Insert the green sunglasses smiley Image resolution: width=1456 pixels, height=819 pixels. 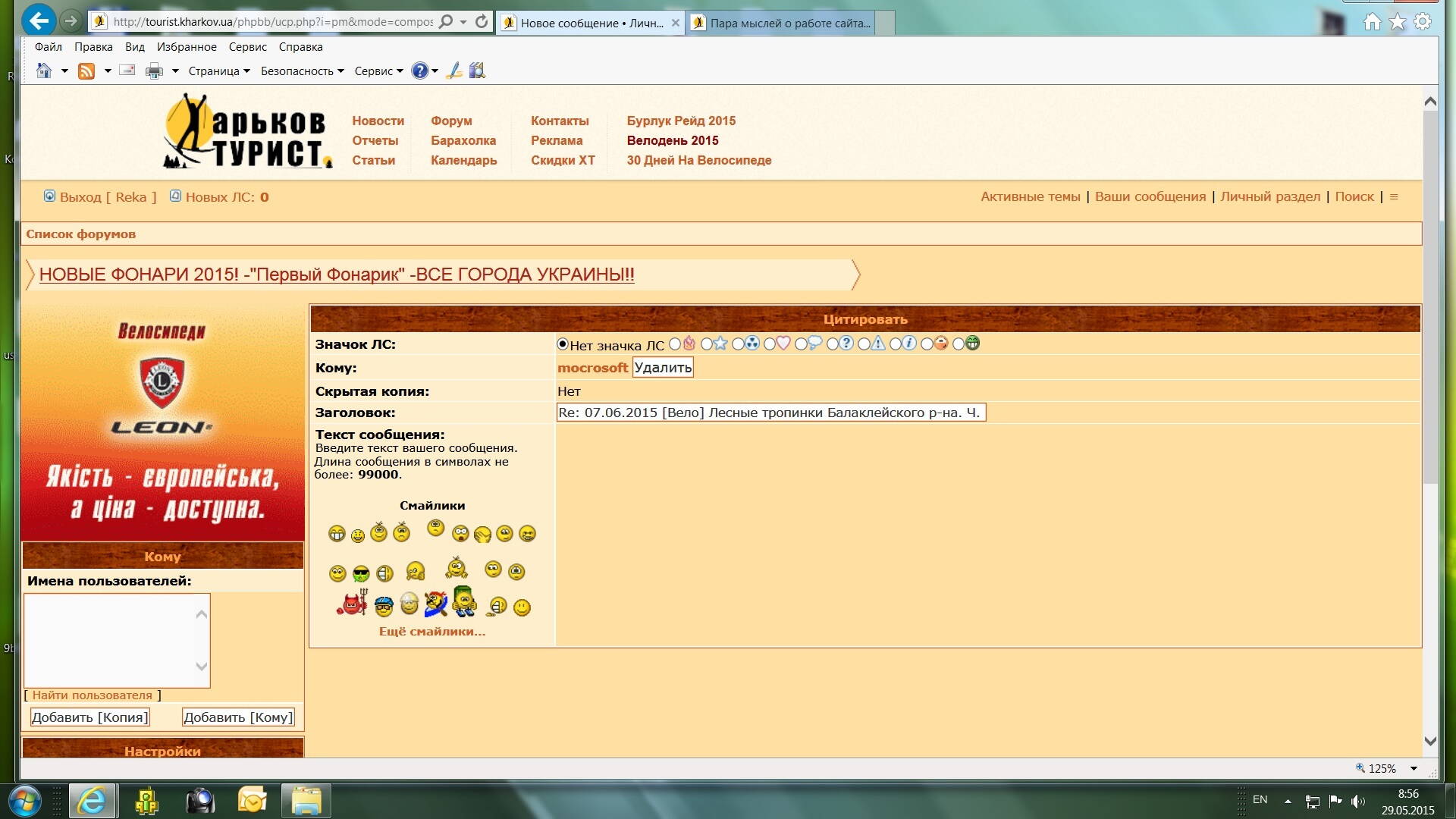361,574
